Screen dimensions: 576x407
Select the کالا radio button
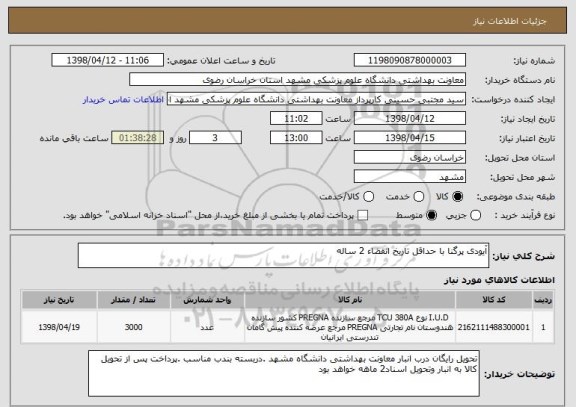458,197
